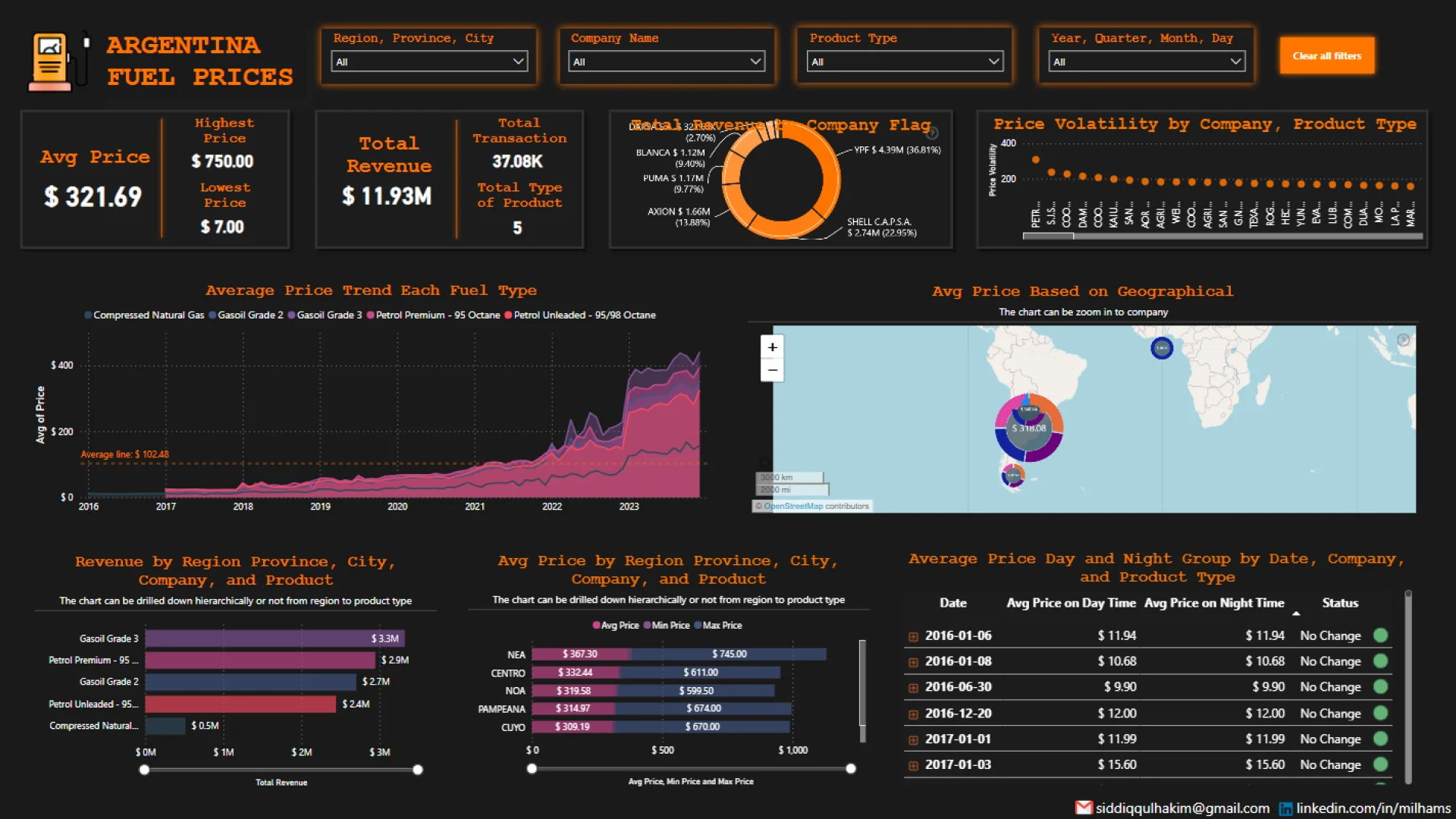
Task: Click the map zoom out minus button
Action: coord(772,370)
